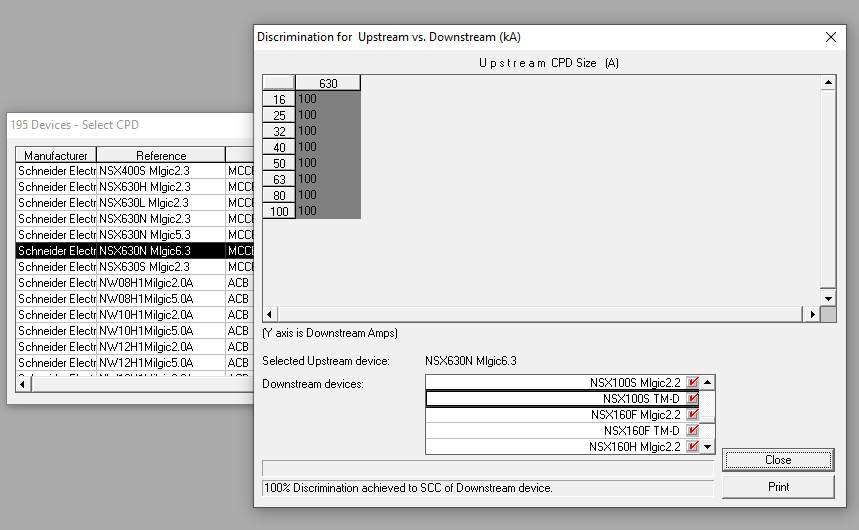Select the 32 A downstream row header

pyautogui.click(x=279, y=131)
